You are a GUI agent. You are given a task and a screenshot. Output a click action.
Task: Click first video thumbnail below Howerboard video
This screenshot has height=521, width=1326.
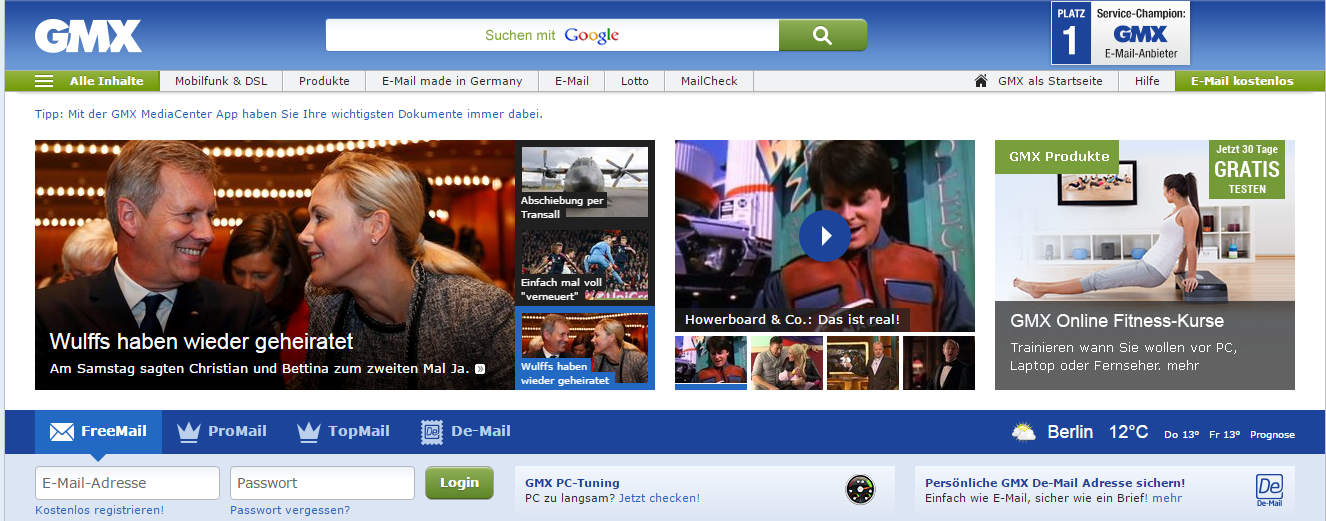tap(711, 362)
